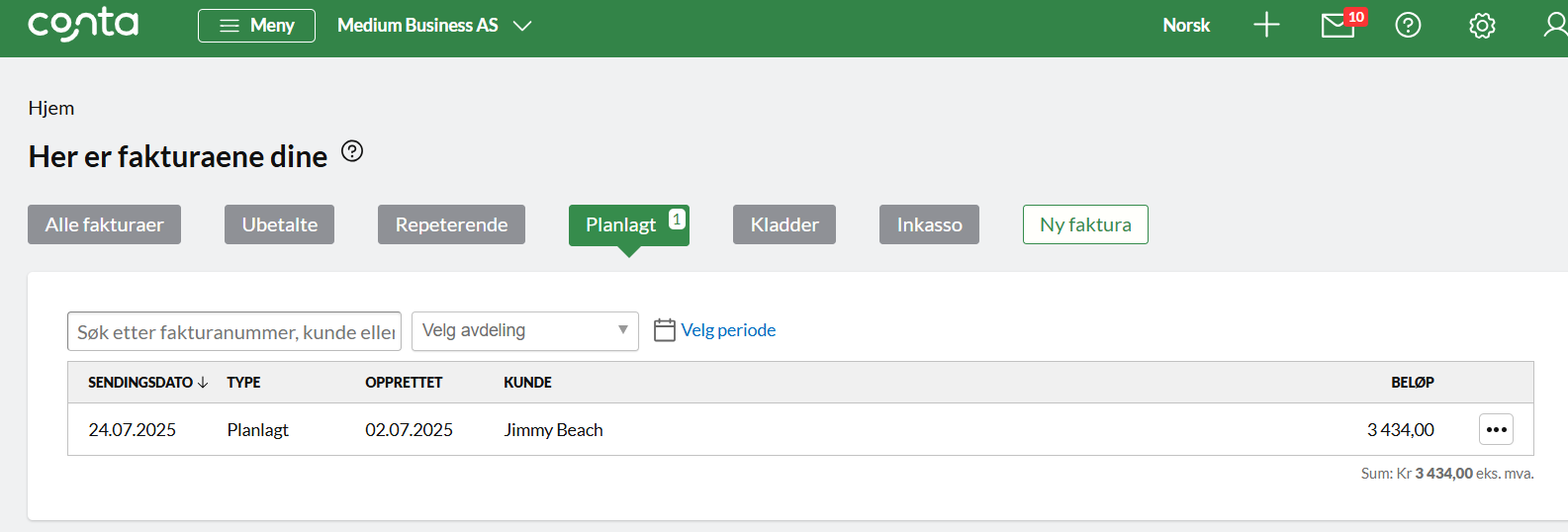Click the amount 3 434,00 in row
The width and height of the screenshot is (1568, 532).
point(1401,430)
